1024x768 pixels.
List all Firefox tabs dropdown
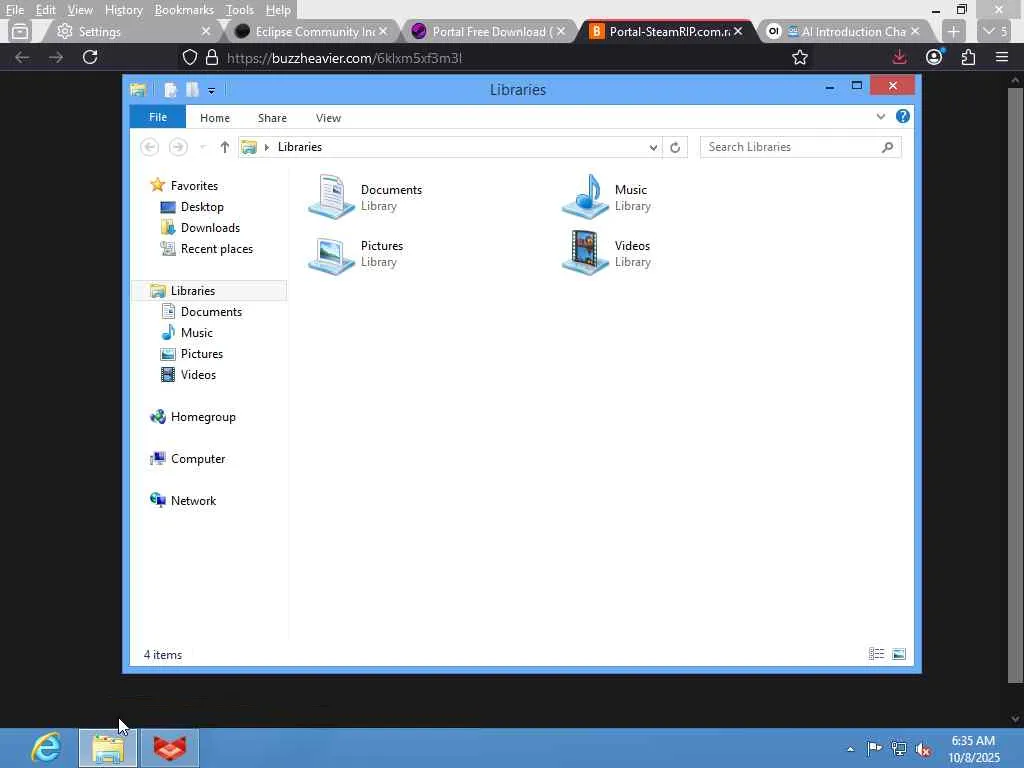tap(995, 31)
